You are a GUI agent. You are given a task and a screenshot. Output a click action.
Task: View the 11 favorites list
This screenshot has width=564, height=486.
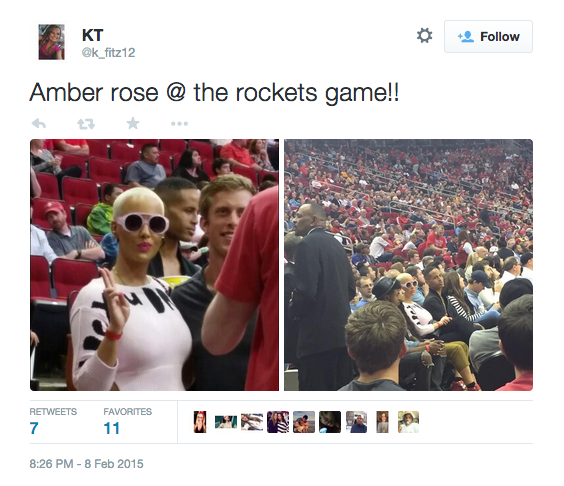click(x=127, y=422)
